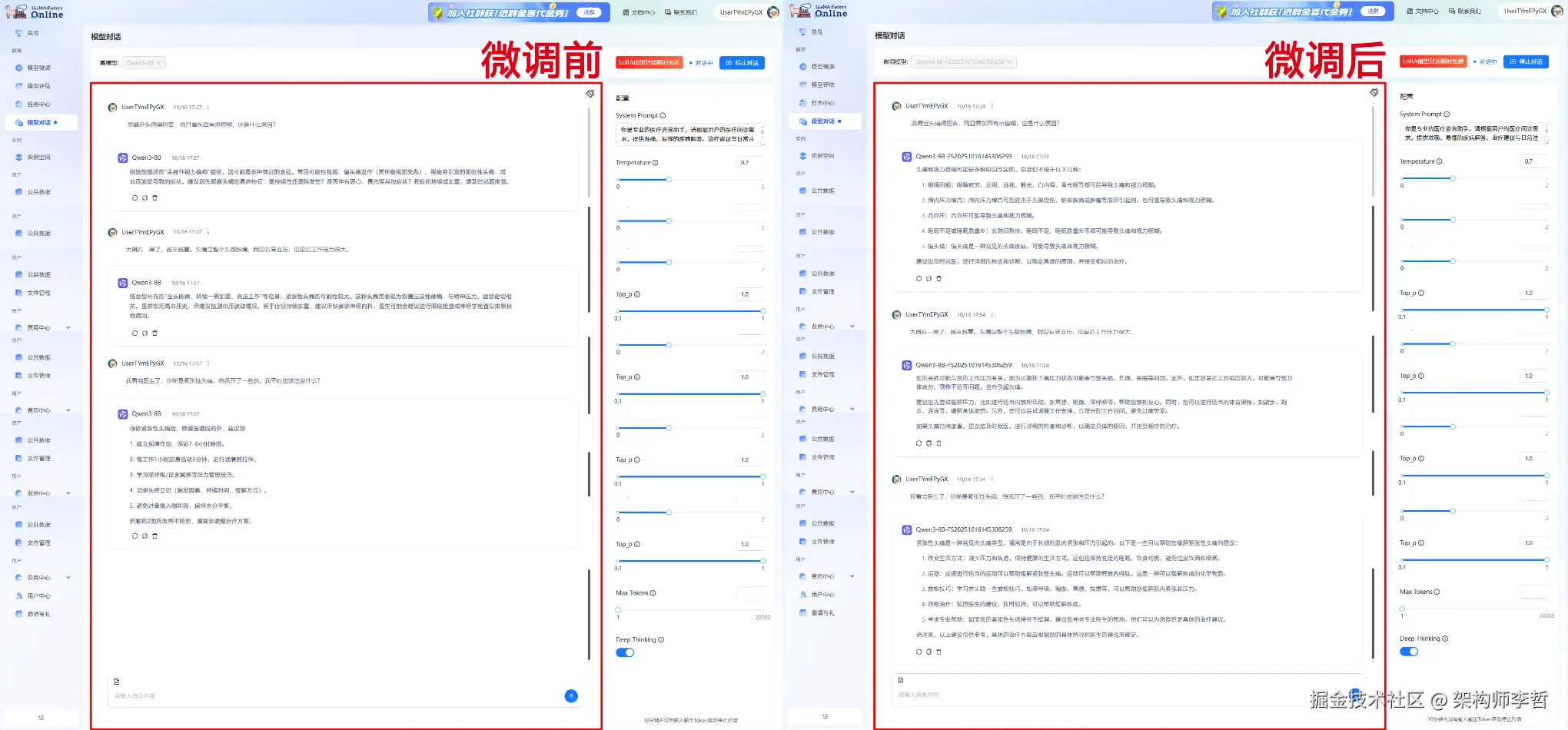Image resolution: width=1568 pixels, height=730 pixels.
Task: Regenerate left reply starting 根据您描述的
Action: pyautogui.click(x=135, y=198)
